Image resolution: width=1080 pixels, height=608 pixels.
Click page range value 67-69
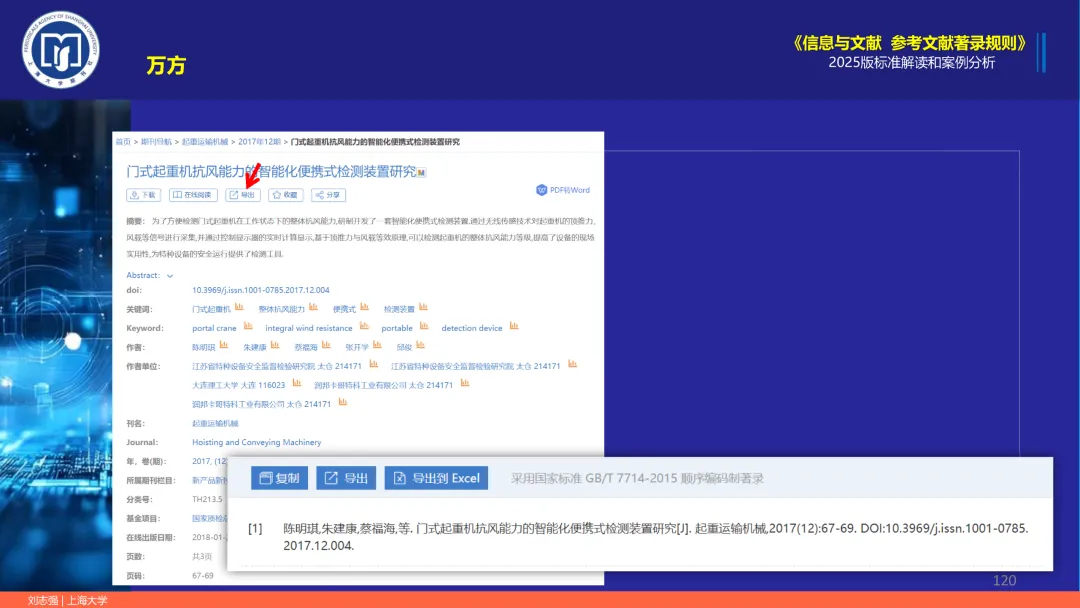point(202,576)
